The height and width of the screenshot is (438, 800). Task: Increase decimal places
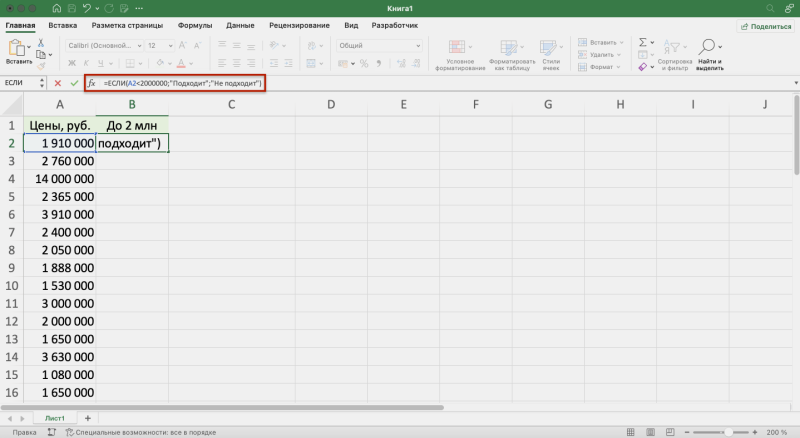(402, 63)
